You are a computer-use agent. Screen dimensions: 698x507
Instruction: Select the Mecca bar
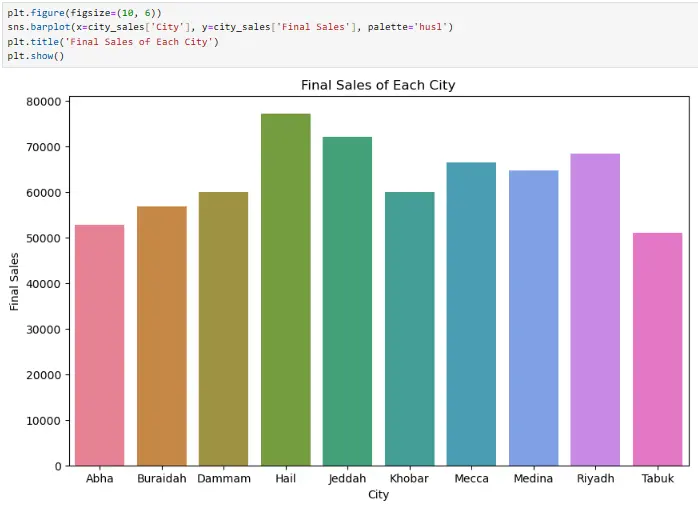pyautogui.click(x=471, y=314)
